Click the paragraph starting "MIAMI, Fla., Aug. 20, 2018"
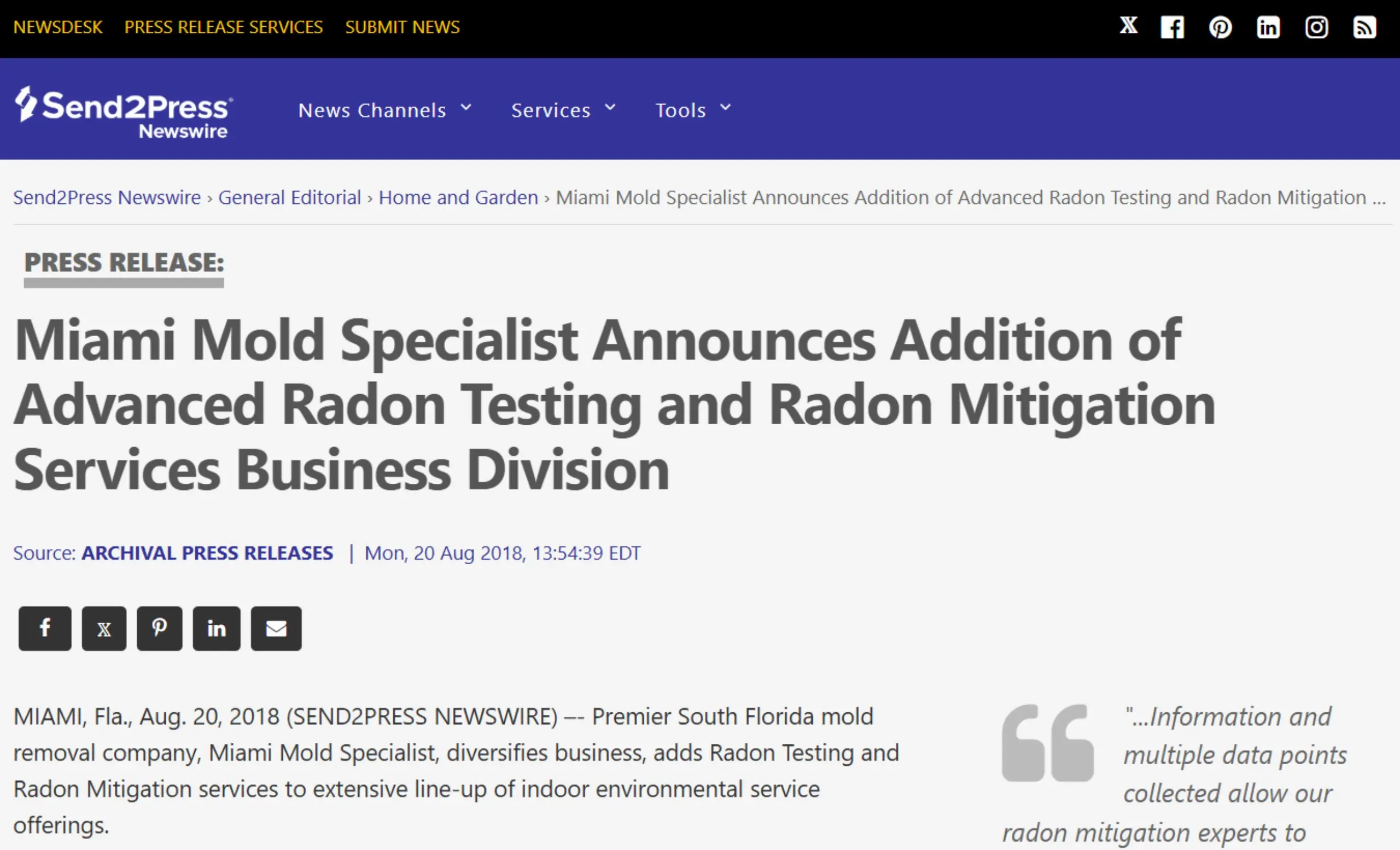 456,771
